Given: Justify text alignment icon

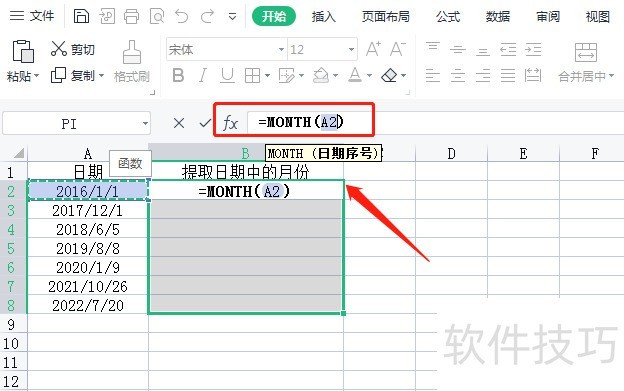Looking at the screenshot, I should (508, 75).
